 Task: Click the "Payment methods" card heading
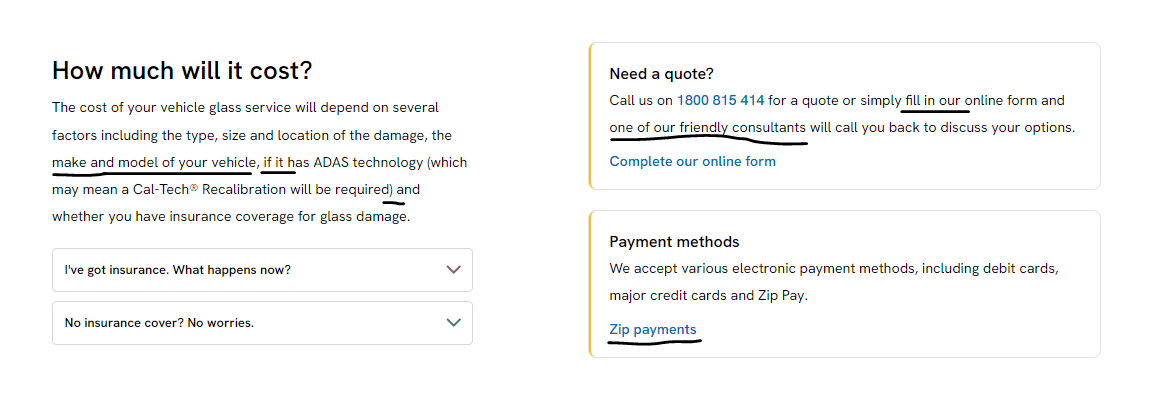674,242
